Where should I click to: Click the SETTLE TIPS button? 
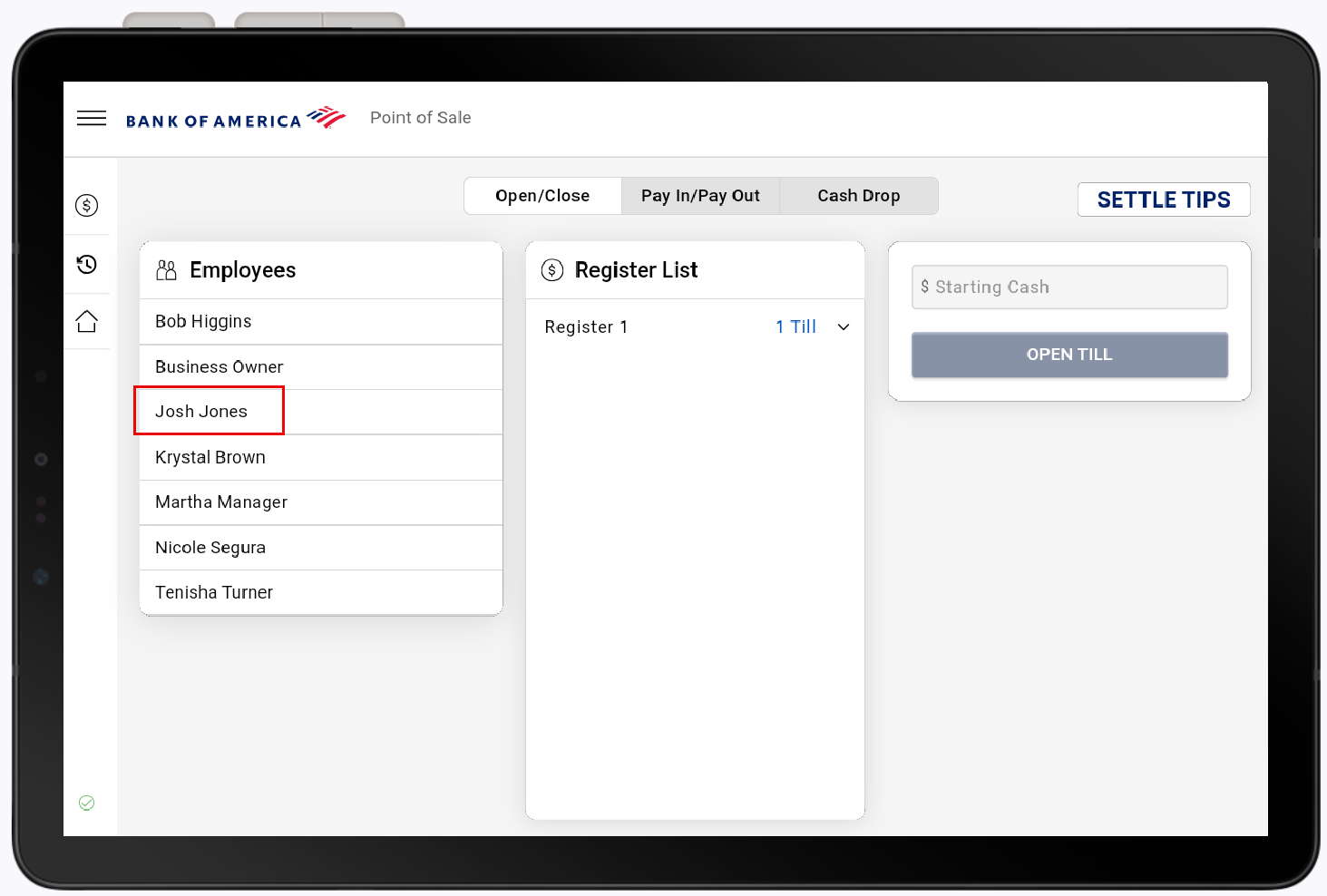point(1164,200)
